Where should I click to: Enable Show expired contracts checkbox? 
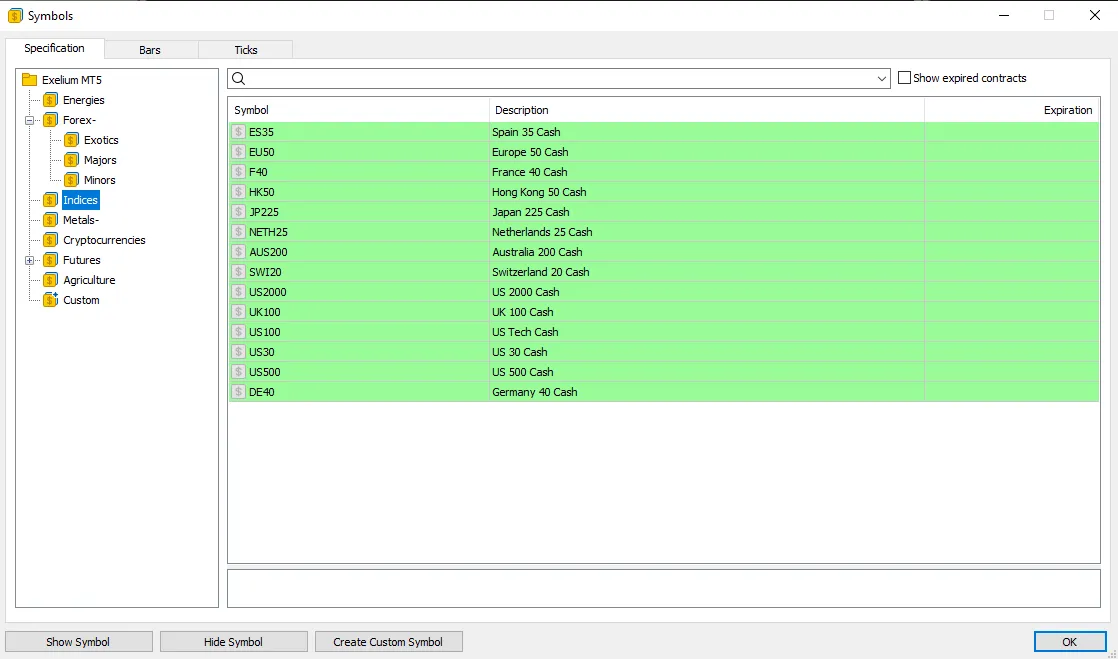tap(904, 78)
